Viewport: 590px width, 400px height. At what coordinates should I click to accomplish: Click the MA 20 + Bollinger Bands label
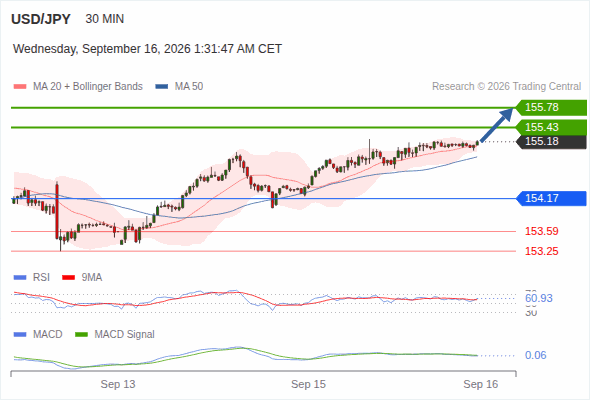click(x=88, y=87)
